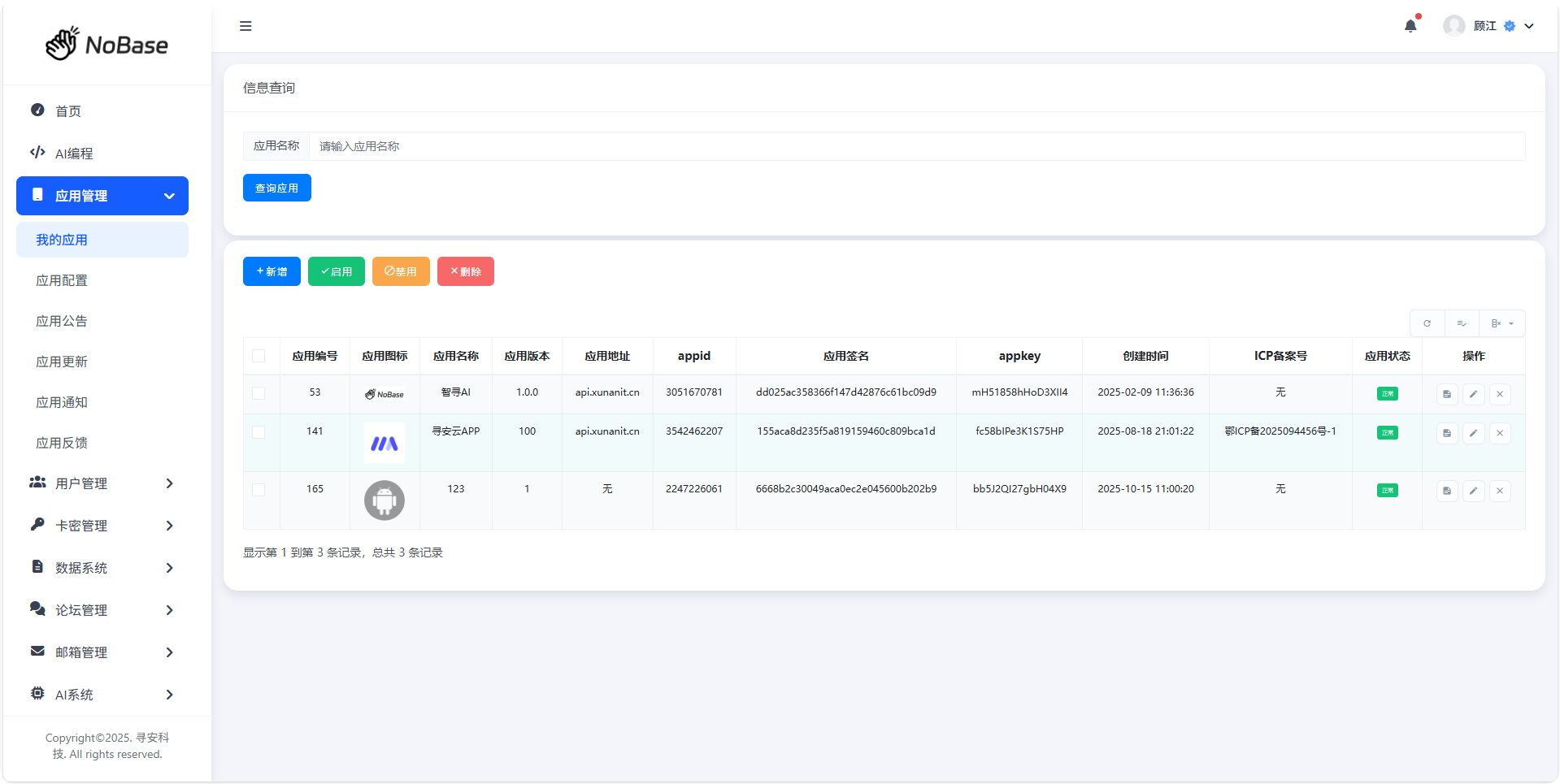Click the notification bell icon
Image resolution: width=1560 pixels, height=784 pixels.
pyautogui.click(x=1410, y=26)
